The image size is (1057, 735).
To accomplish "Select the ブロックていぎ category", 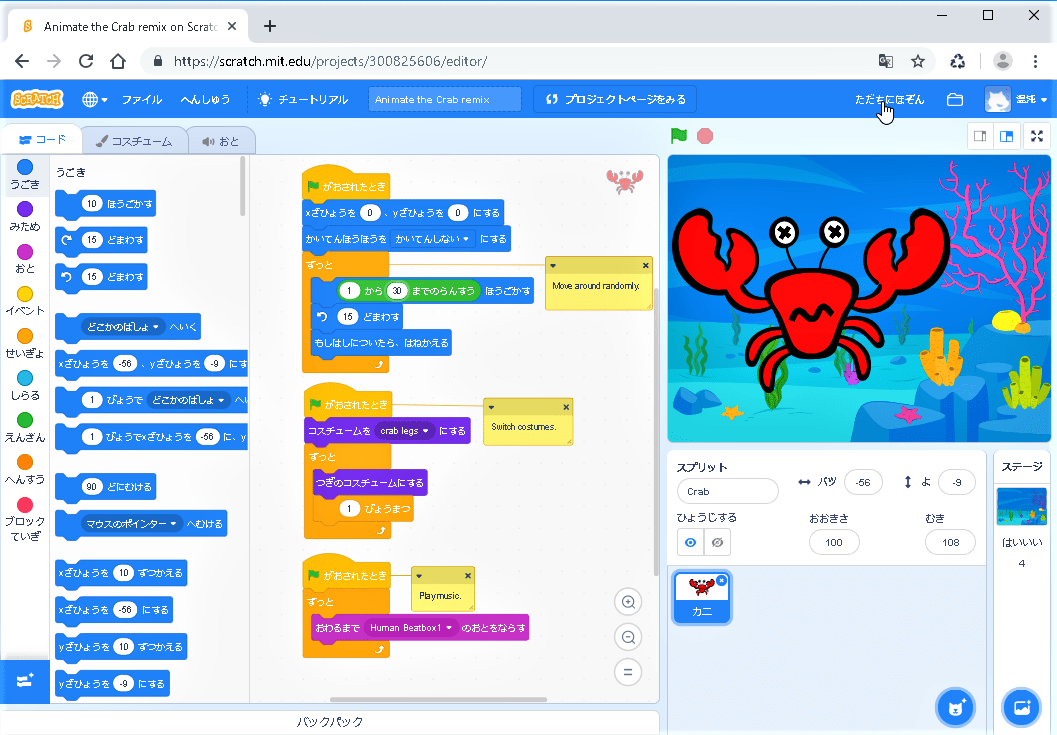I will coord(25,519).
